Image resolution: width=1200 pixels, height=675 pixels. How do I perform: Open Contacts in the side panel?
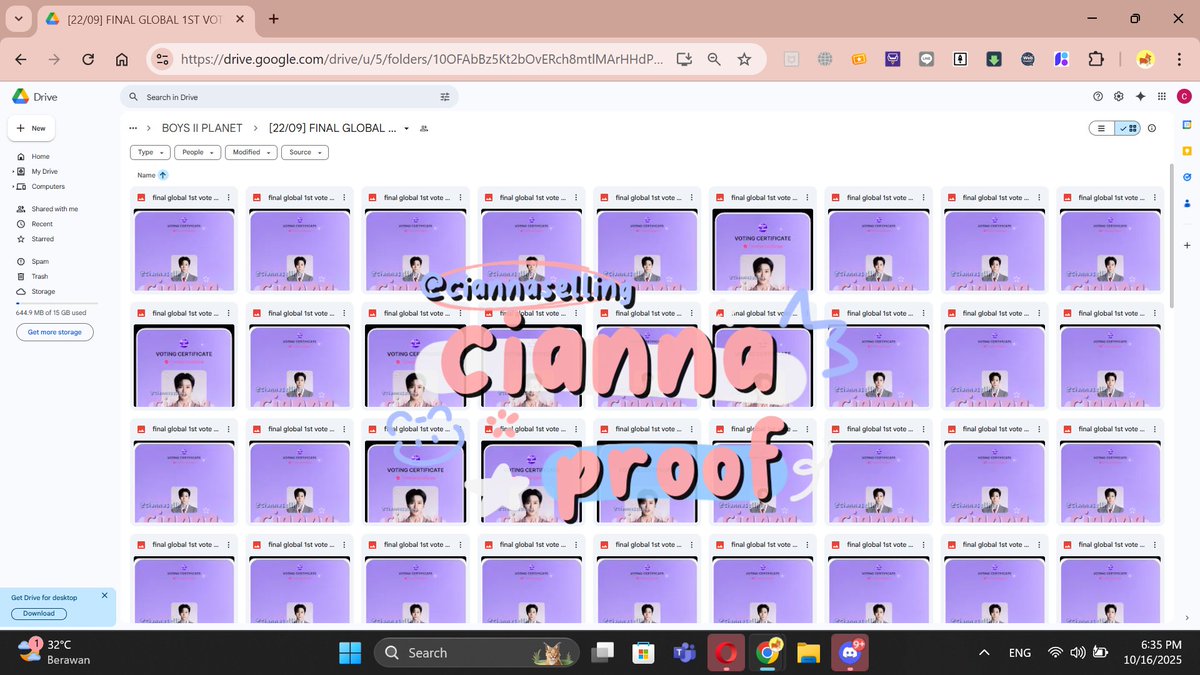[1186, 201]
